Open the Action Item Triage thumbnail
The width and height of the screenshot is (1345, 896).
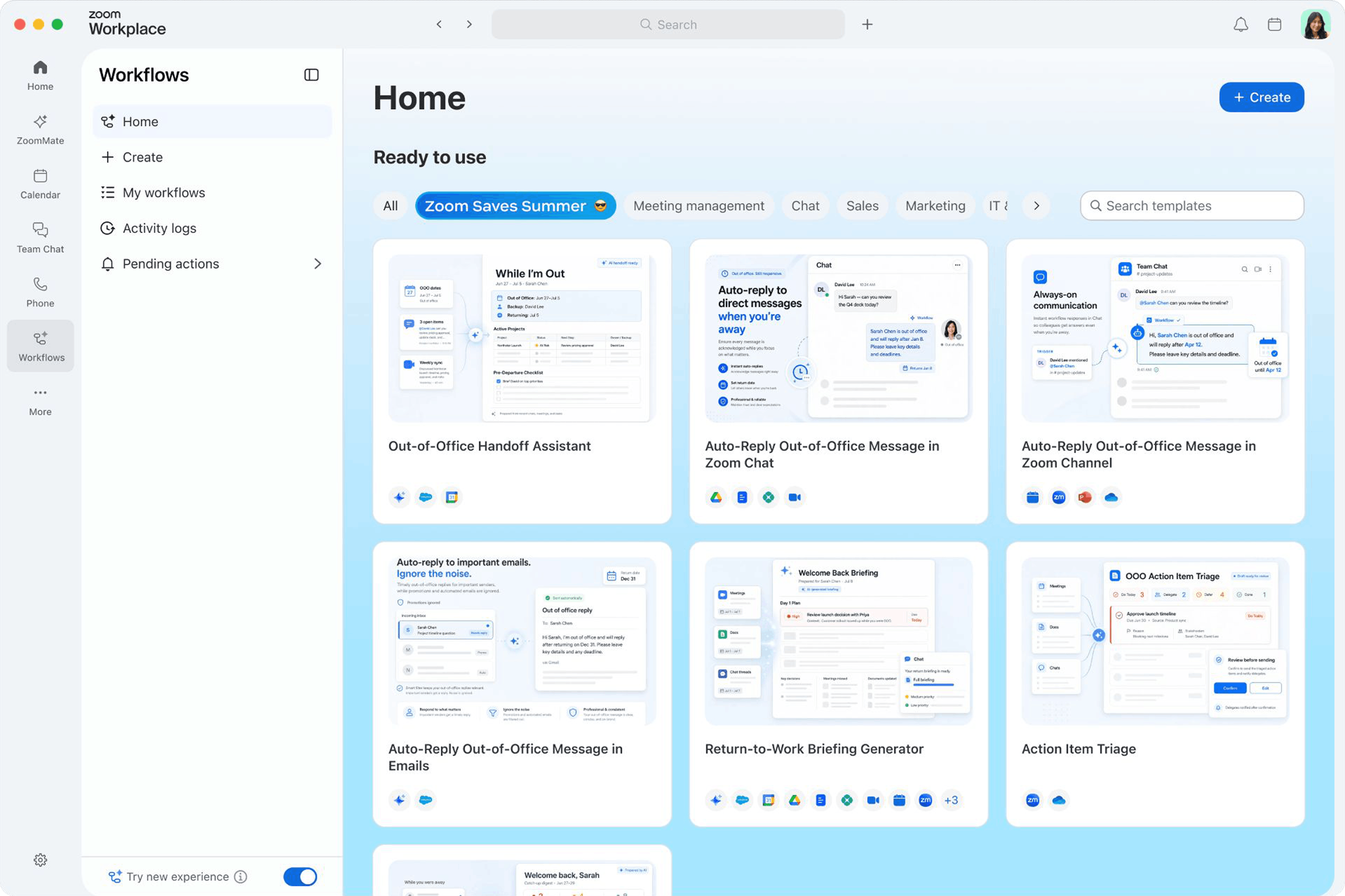(x=1155, y=641)
